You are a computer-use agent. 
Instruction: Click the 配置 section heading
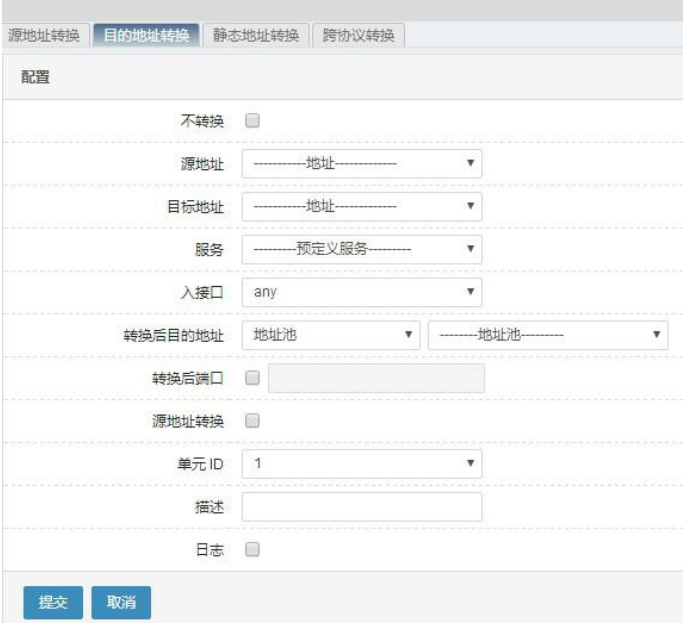(x=36, y=77)
